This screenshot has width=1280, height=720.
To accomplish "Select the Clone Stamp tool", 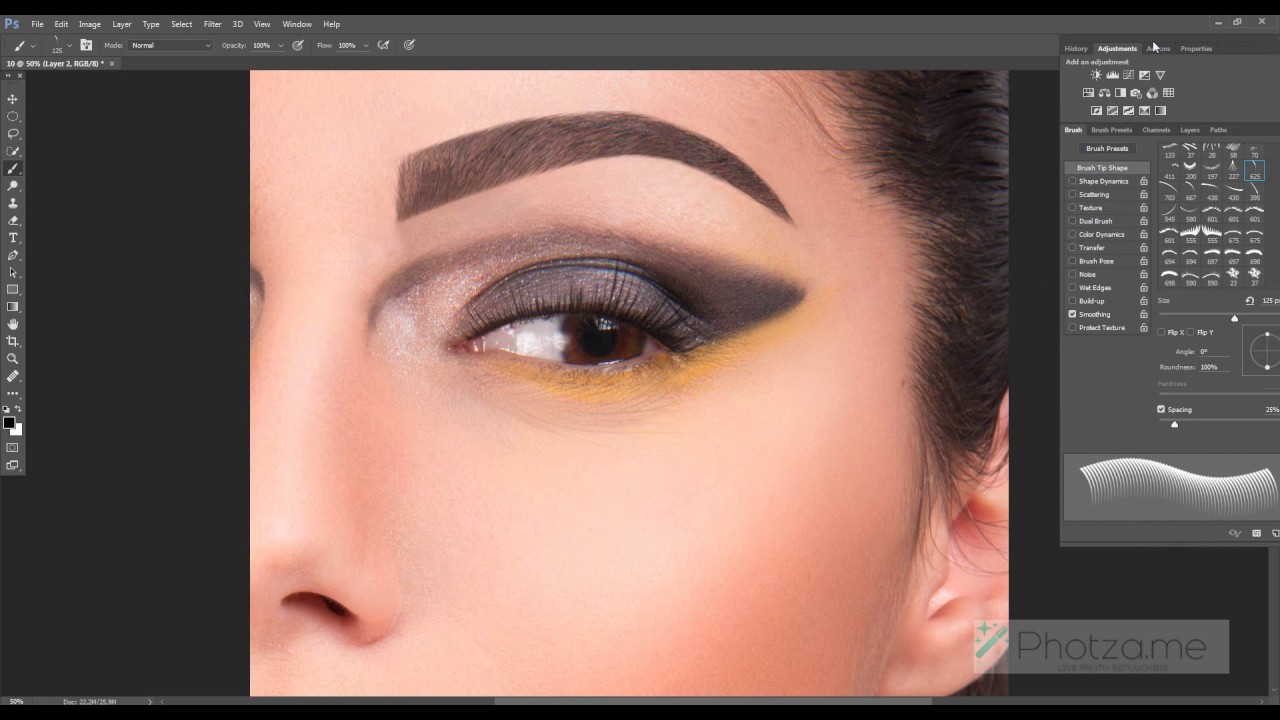I will tap(13, 203).
